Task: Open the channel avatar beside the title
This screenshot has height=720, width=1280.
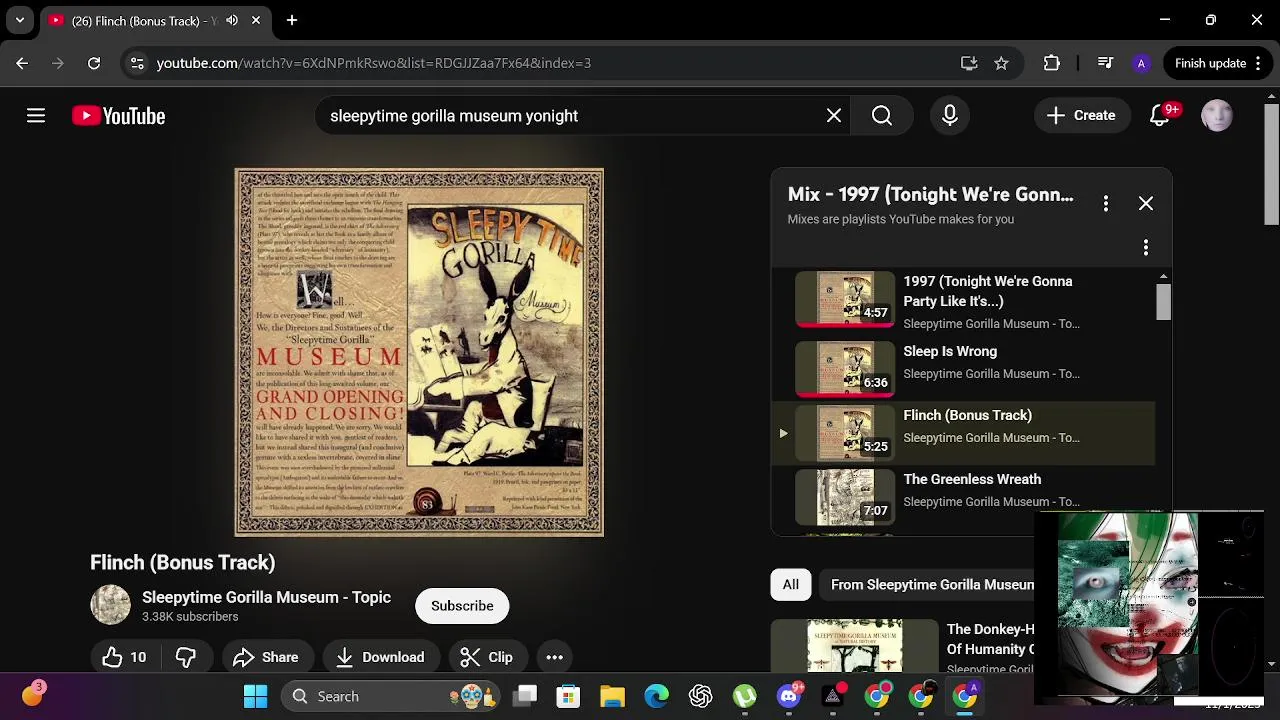Action: [x=110, y=605]
